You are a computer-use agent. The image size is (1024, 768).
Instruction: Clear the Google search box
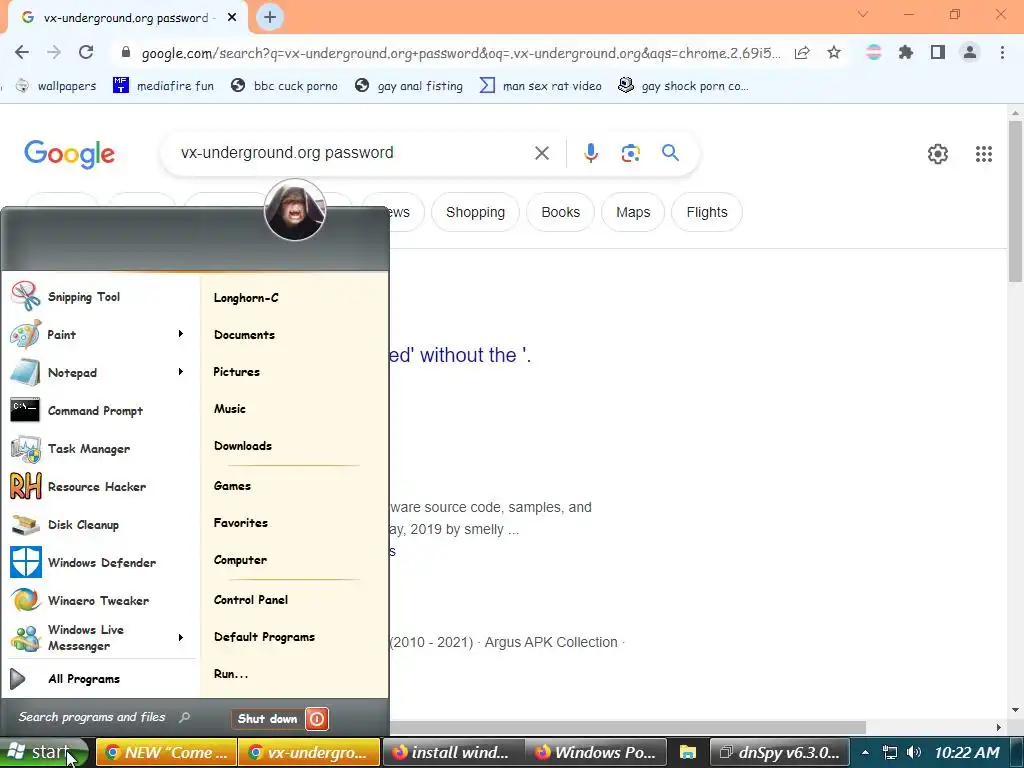point(541,153)
